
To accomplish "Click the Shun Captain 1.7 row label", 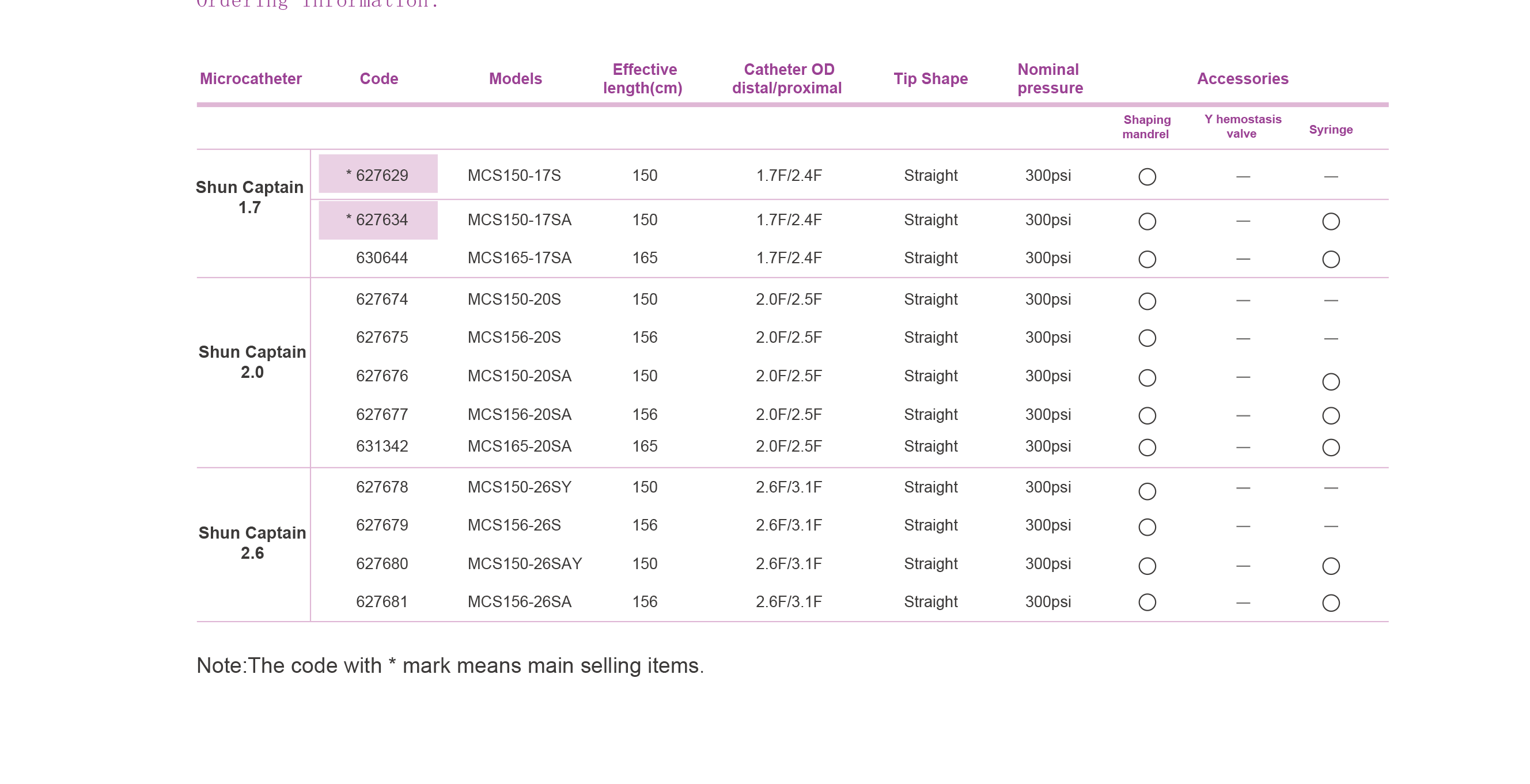I will 249,197.
